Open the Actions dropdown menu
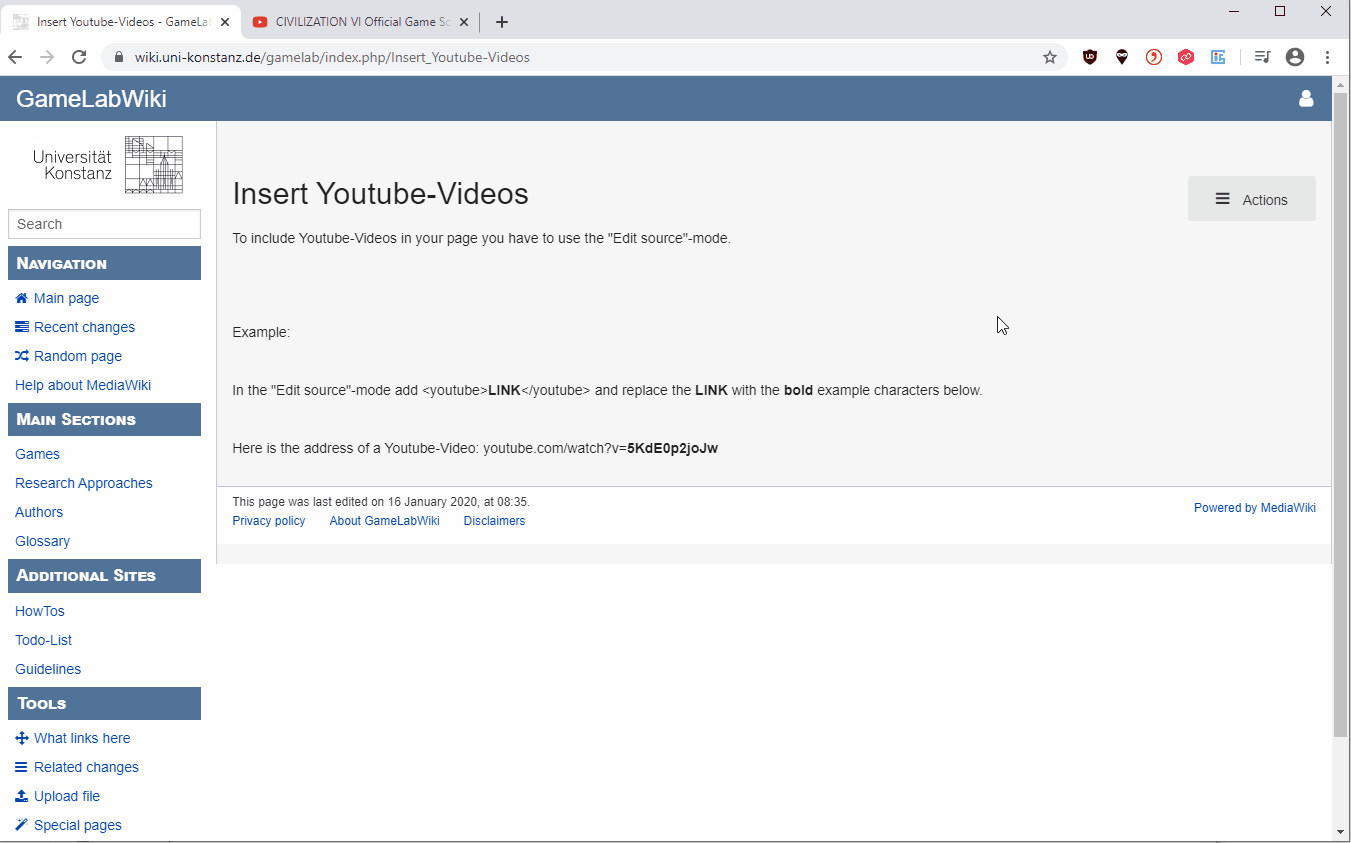1351x843 pixels. 1251,199
